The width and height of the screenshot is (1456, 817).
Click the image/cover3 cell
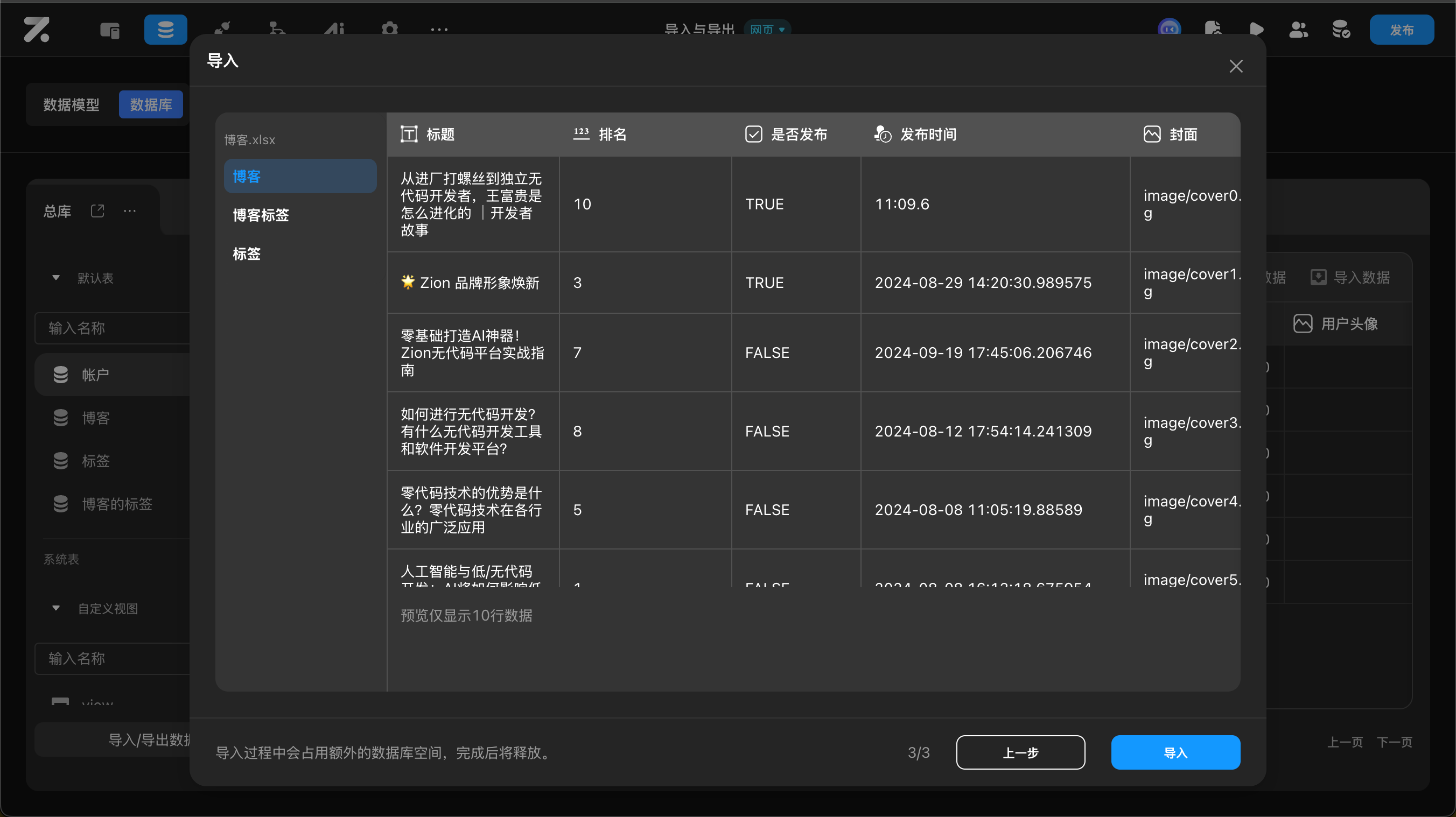pos(1185,431)
